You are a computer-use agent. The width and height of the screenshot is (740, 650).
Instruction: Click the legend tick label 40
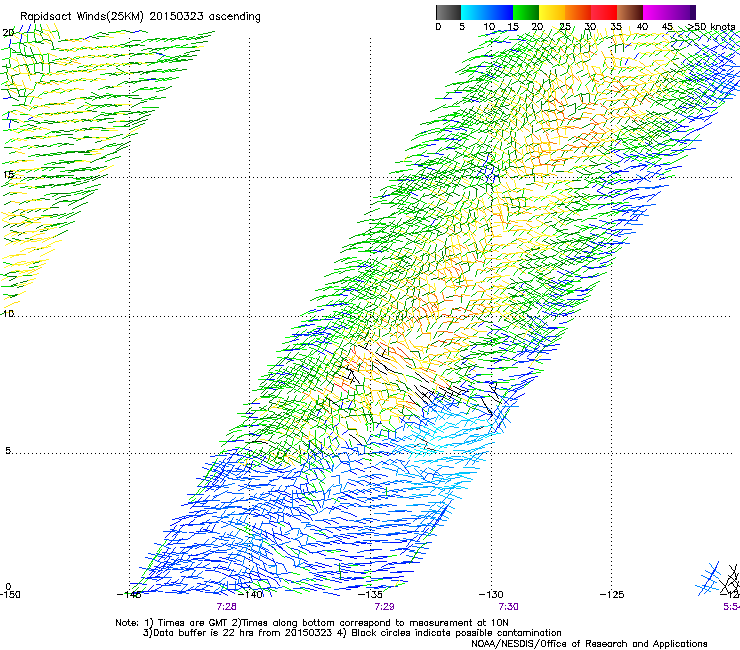pyautogui.click(x=642, y=27)
